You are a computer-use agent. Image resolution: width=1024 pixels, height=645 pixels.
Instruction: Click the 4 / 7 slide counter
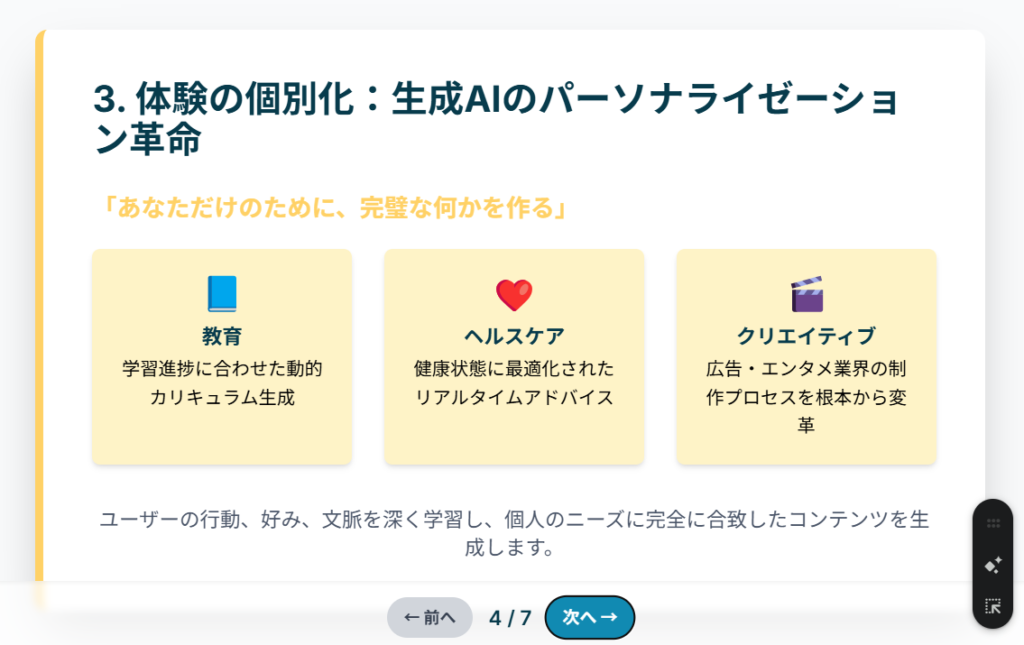[510, 618]
